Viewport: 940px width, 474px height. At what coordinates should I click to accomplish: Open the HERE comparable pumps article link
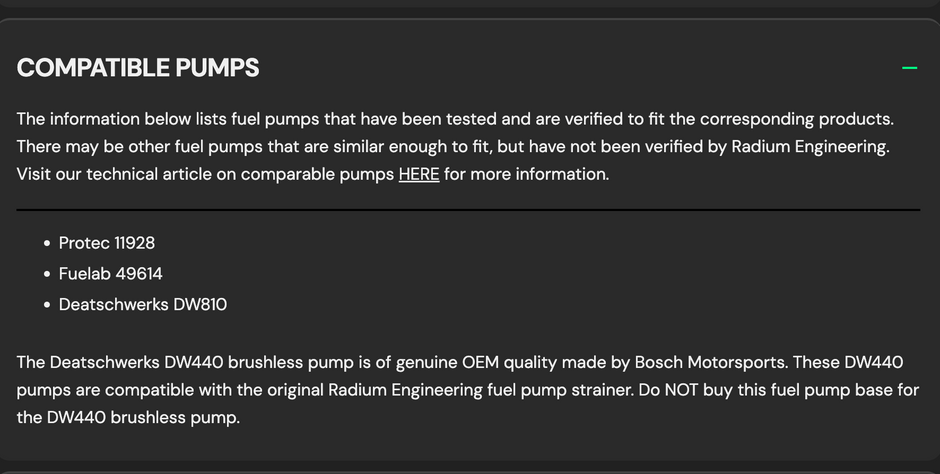coord(419,174)
